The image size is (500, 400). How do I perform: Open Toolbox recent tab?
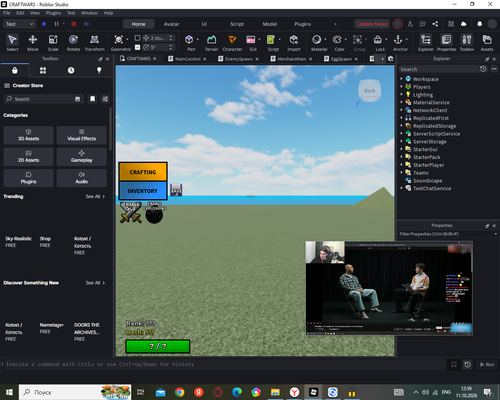click(x=71, y=70)
